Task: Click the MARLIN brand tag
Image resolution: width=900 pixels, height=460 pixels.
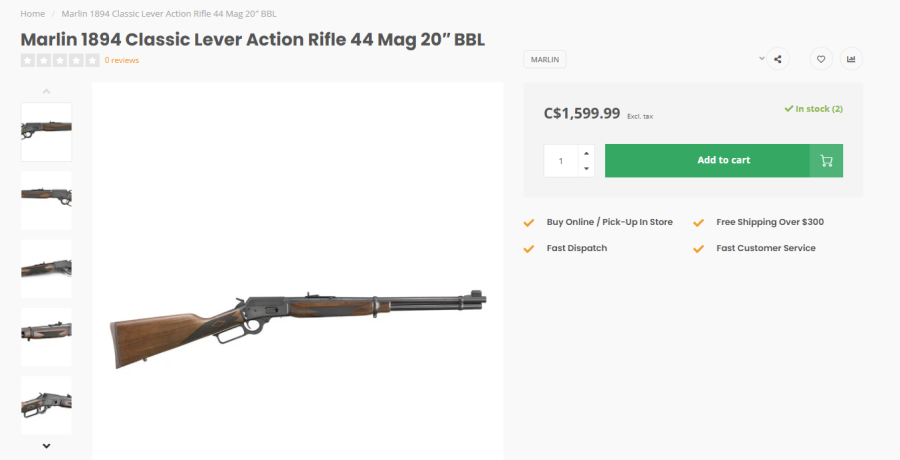Action: [545, 59]
